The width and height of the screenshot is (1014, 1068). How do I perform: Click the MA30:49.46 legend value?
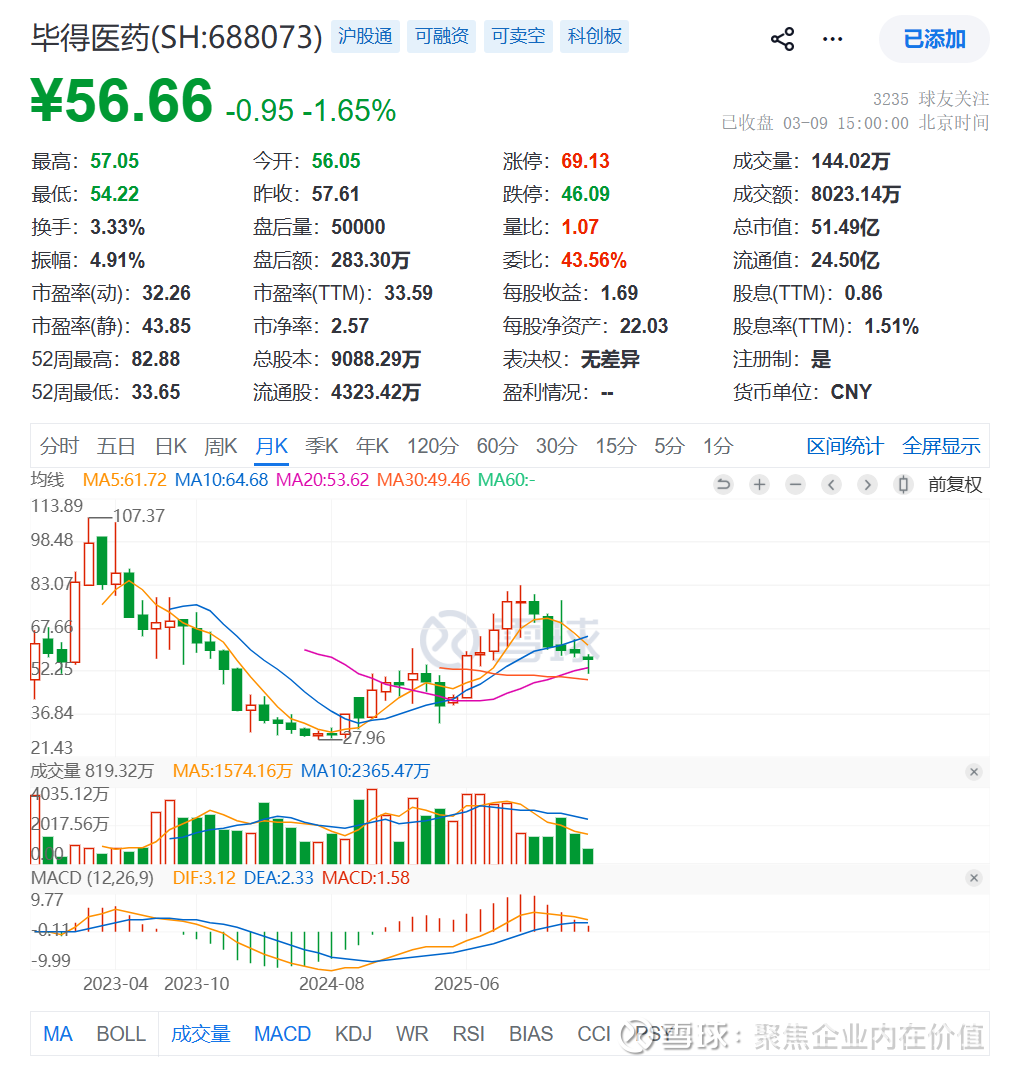[x=424, y=480]
